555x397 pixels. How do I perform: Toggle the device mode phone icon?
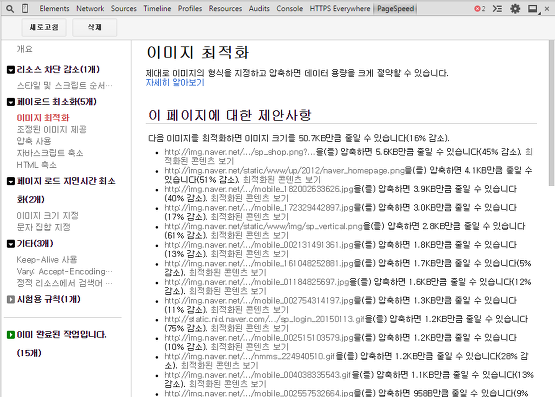25,8
